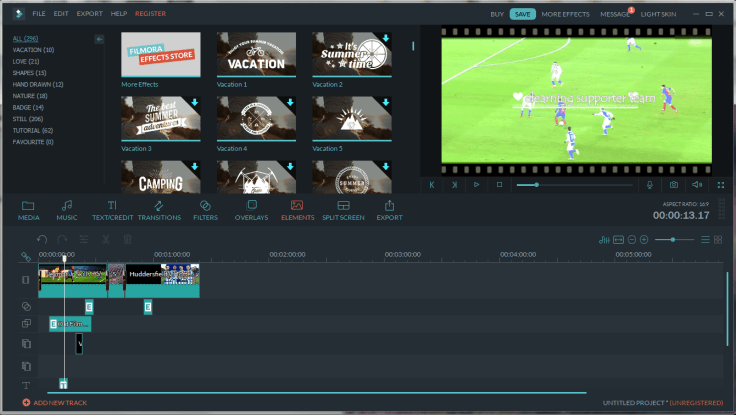Open the FILE menu
The image size is (736, 415).
point(39,14)
